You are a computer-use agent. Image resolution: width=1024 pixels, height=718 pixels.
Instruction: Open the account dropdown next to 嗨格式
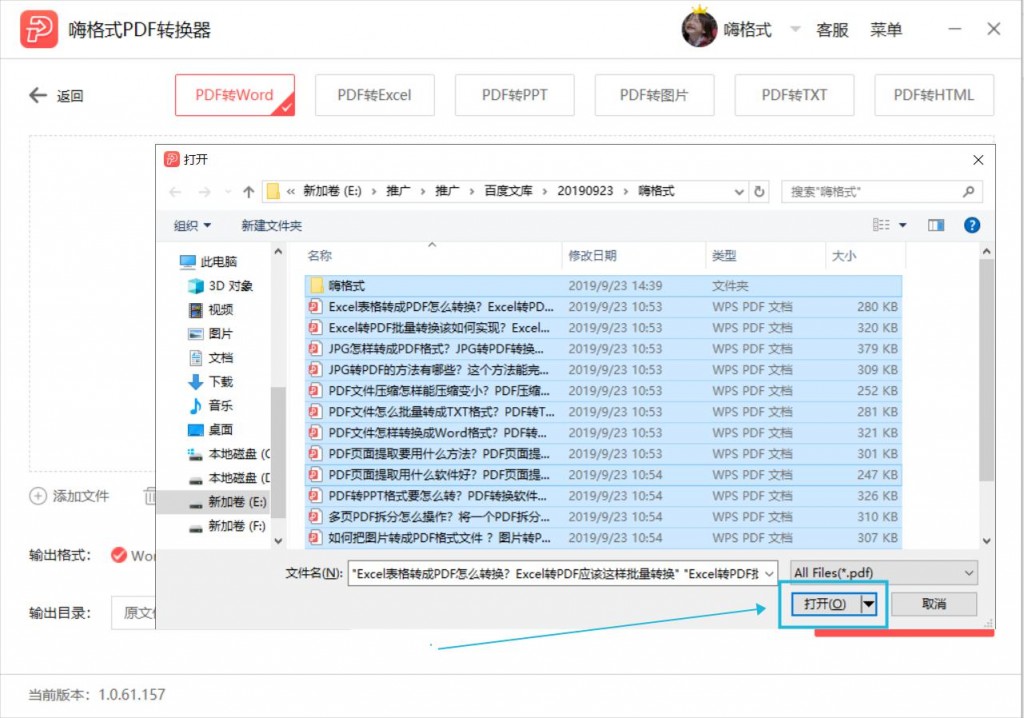click(795, 29)
